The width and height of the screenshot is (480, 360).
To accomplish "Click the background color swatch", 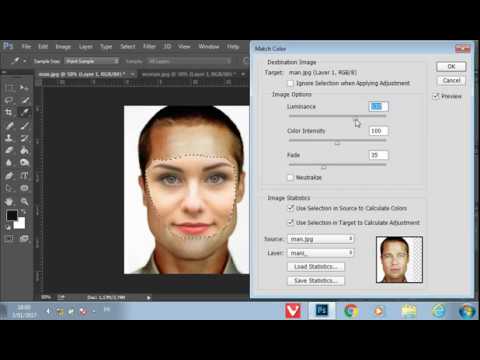I will 20,223.
